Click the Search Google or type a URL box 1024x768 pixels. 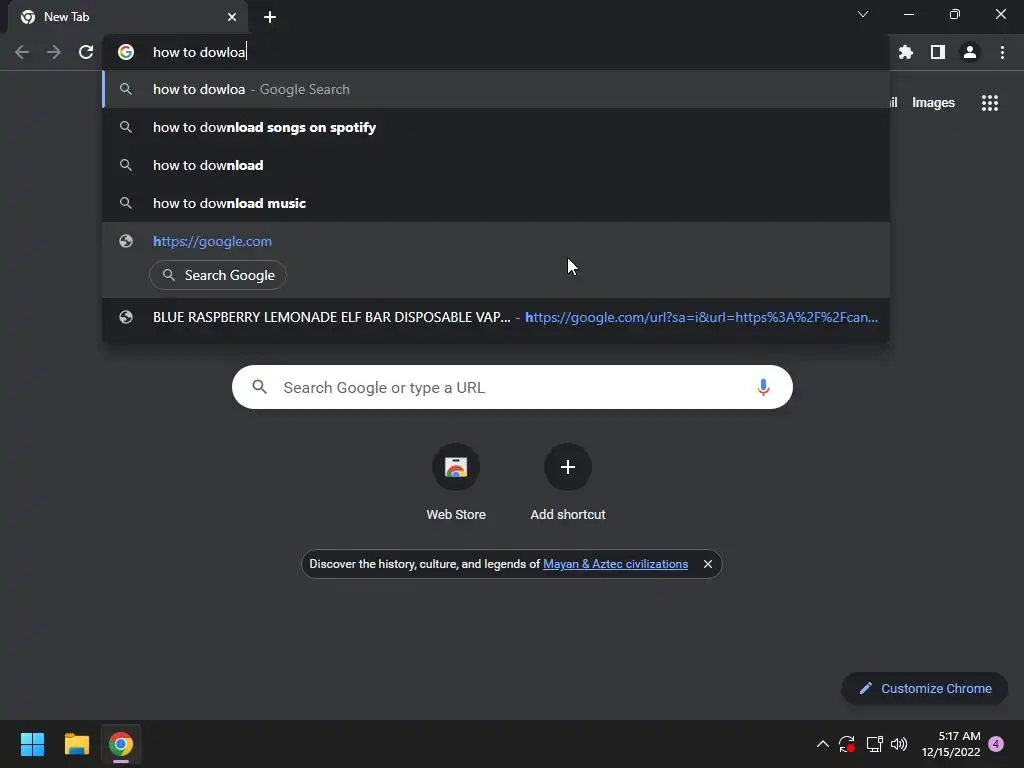[x=512, y=387]
